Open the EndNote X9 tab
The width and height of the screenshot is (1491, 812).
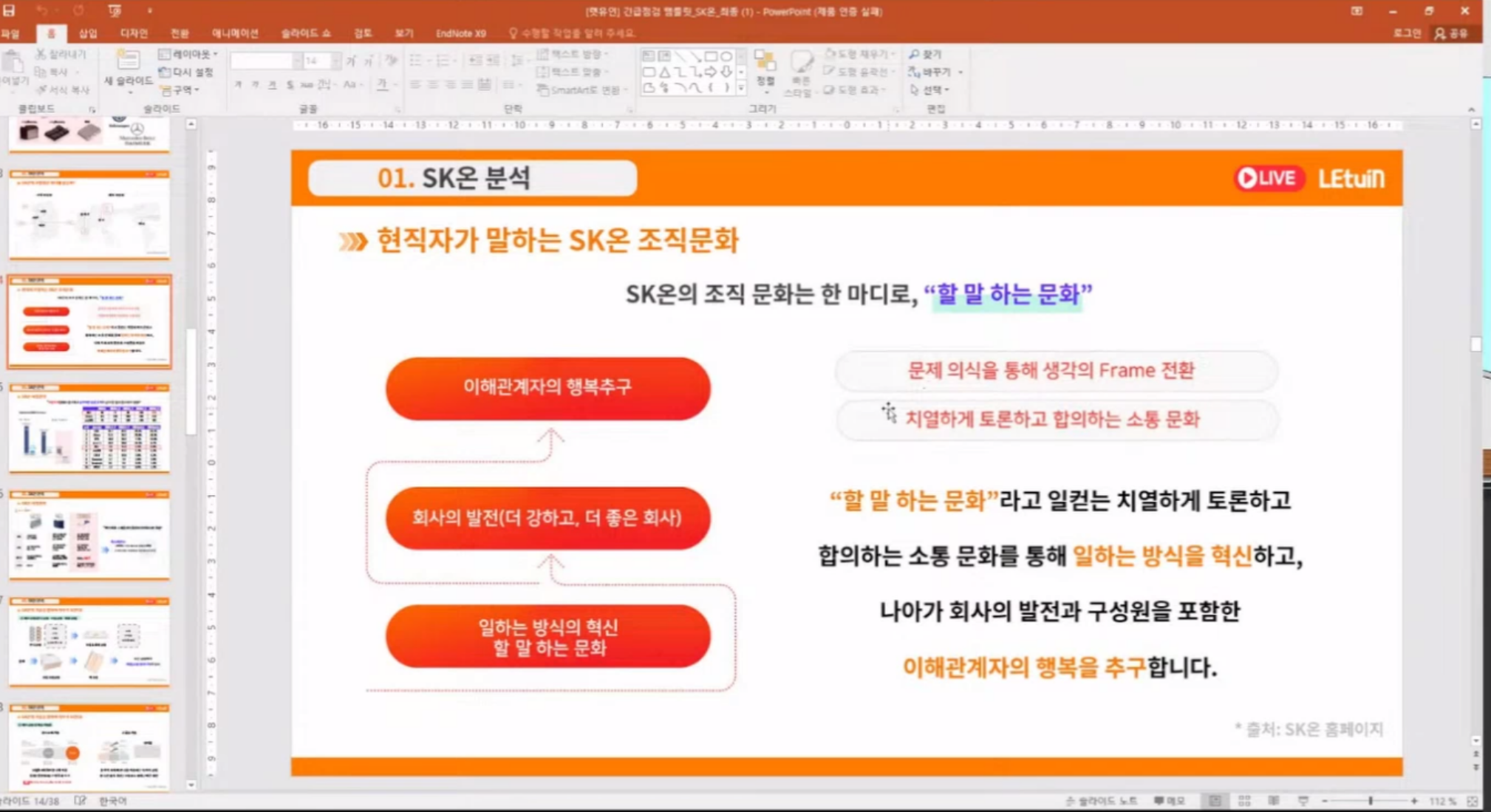460,33
